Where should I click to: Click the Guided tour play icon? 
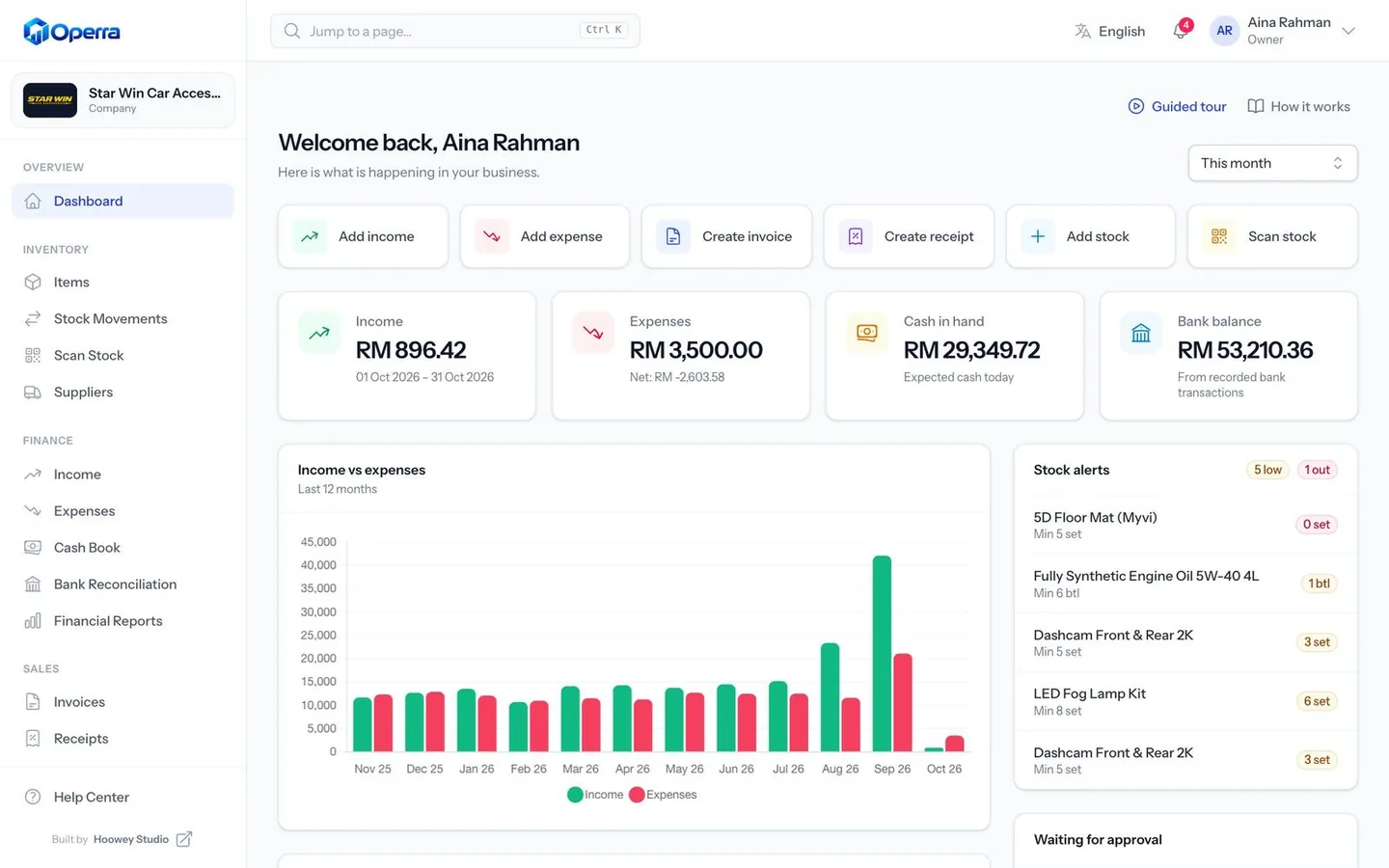(x=1136, y=106)
